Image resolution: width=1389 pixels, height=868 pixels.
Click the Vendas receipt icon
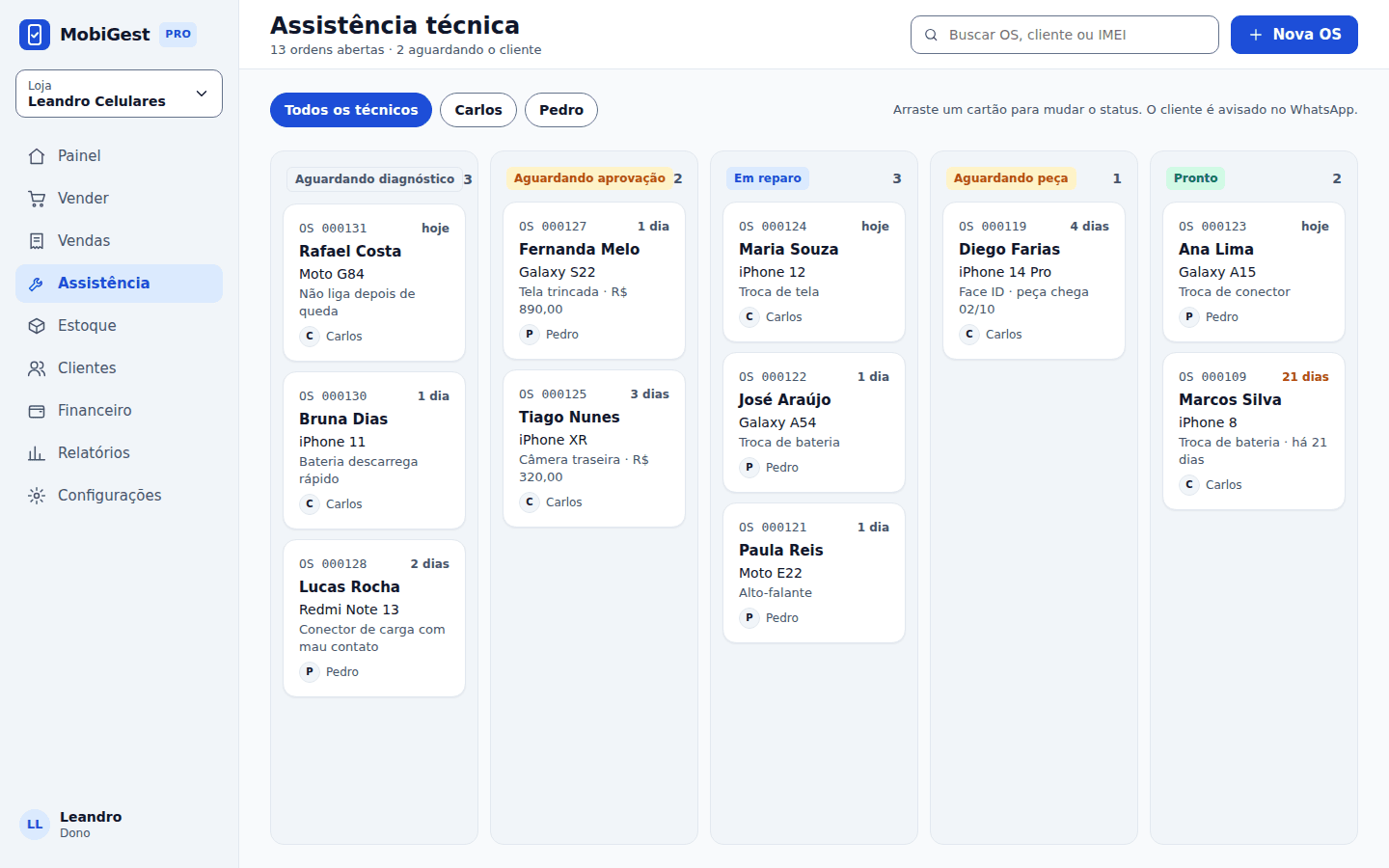[37, 241]
